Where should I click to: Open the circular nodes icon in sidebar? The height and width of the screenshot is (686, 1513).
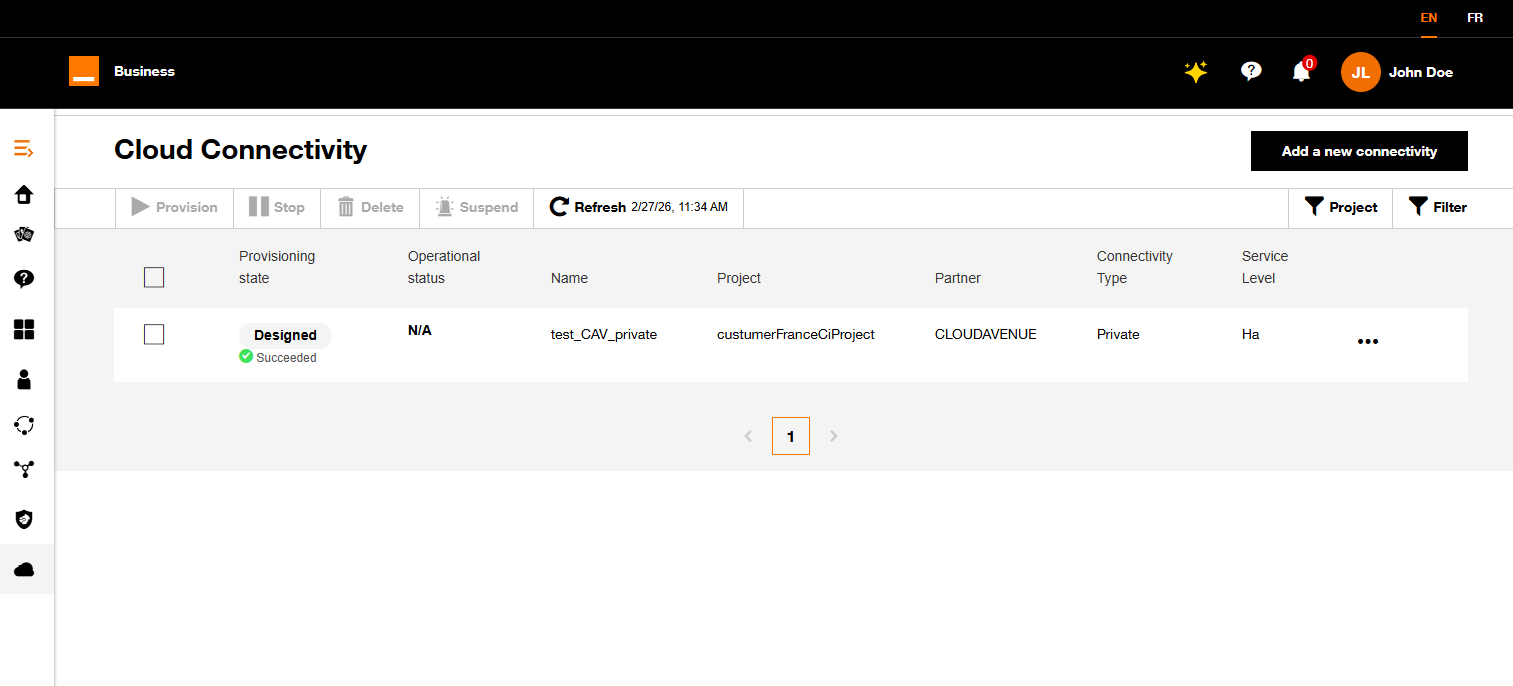click(x=24, y=425)
